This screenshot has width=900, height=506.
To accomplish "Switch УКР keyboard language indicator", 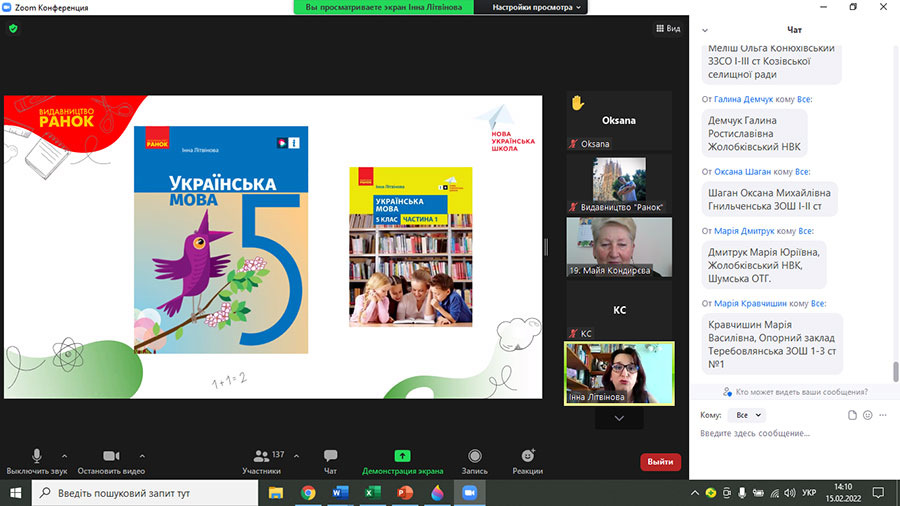I will pyautogui.click(x=809, y=493).
